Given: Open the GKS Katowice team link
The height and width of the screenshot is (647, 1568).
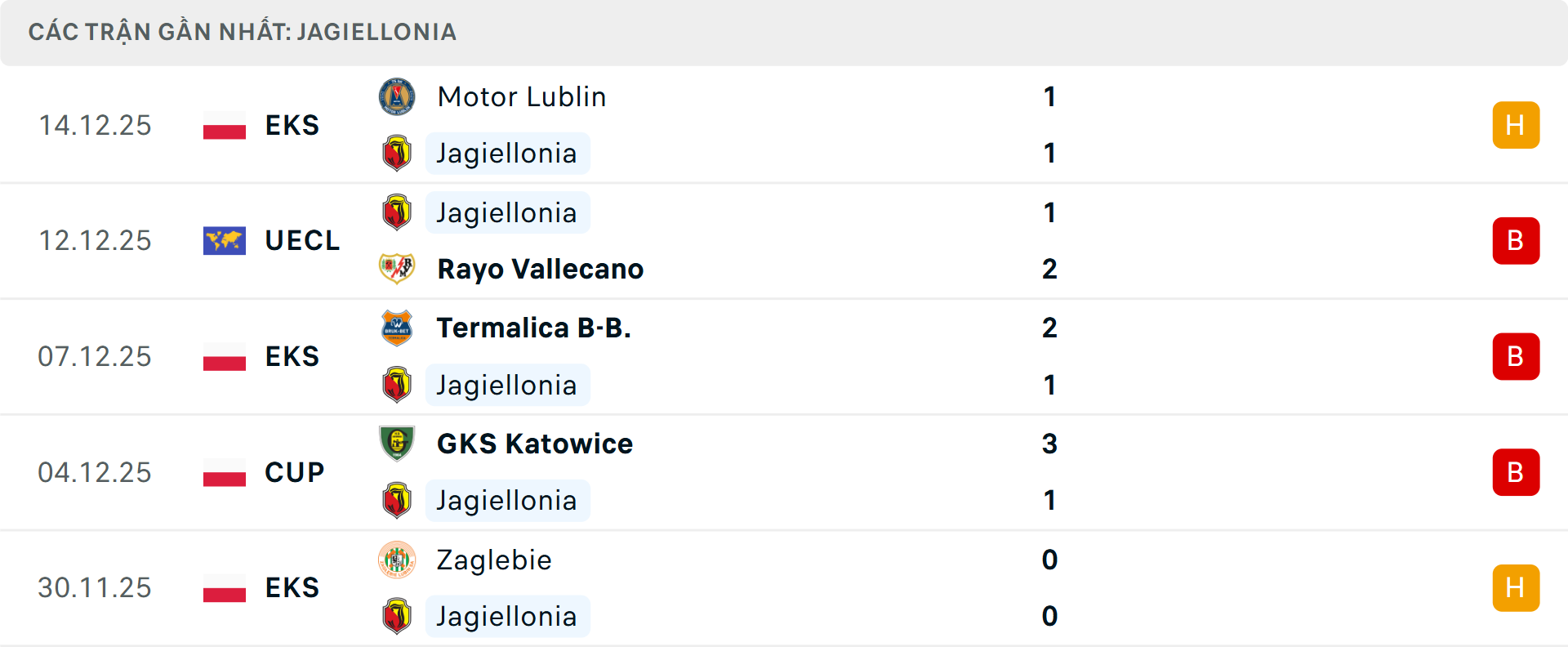Looking at the screenshot, I should click(535, 444).
